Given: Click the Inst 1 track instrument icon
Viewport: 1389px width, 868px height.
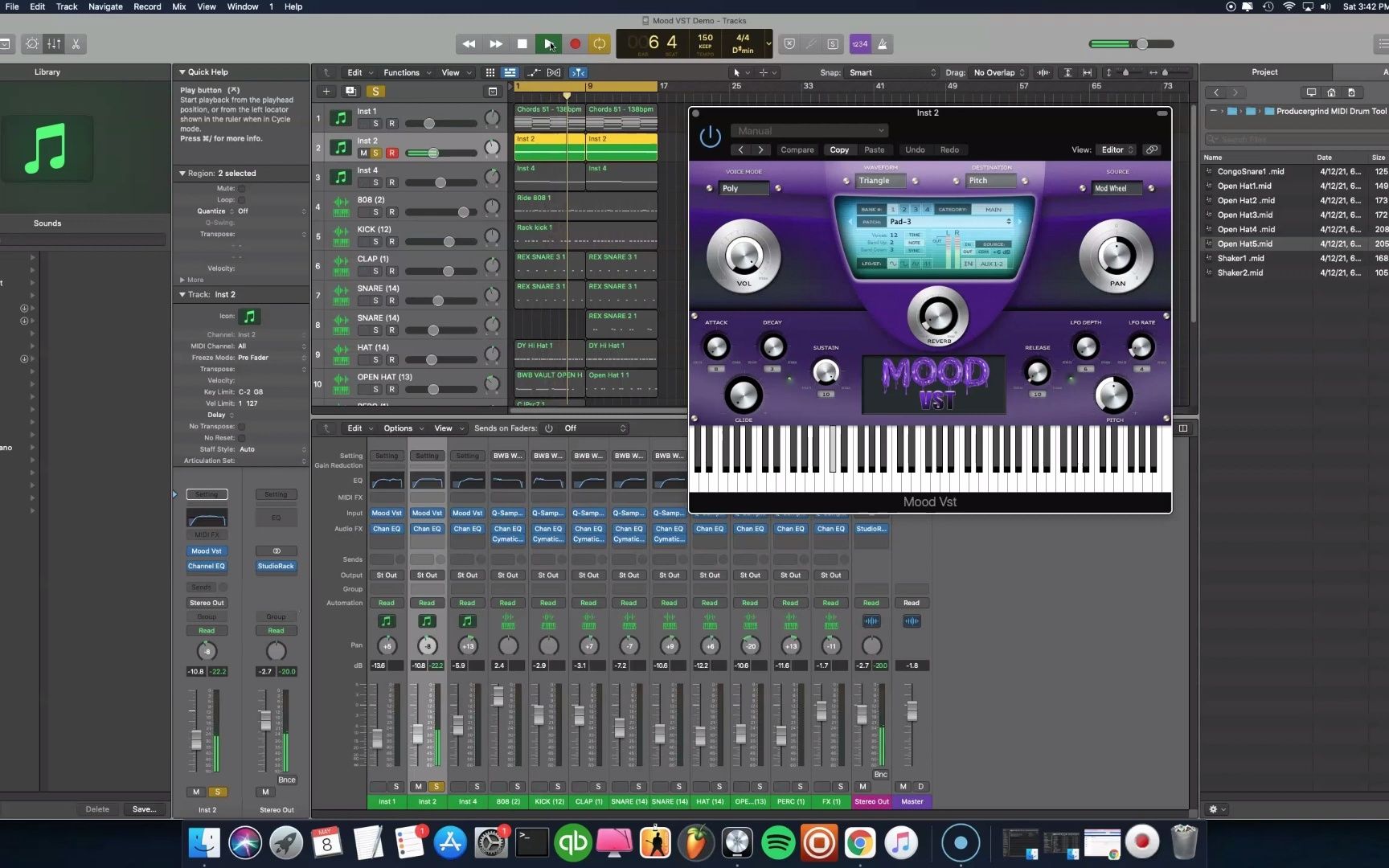Looking at the screenshot, I should (x=341, y=118).
